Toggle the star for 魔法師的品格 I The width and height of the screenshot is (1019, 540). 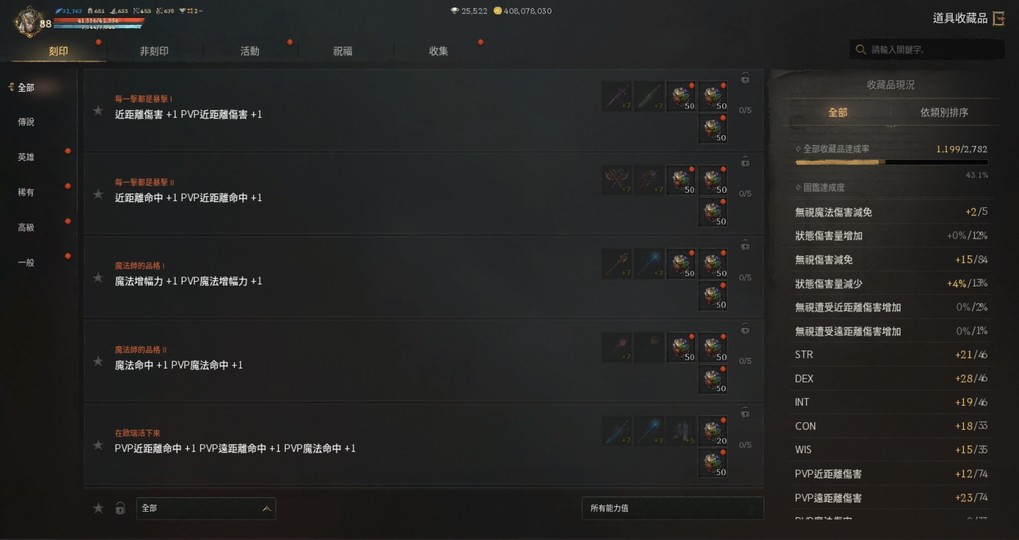click(98, 277)
